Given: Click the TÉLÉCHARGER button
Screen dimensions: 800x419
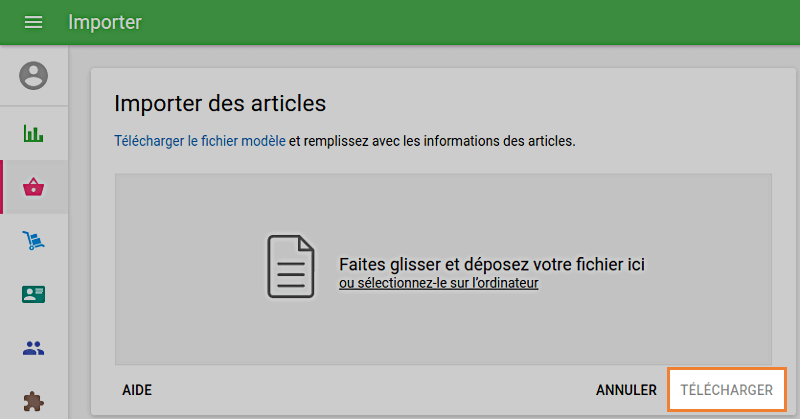Looking at the screenshot, I should [727, 390].
